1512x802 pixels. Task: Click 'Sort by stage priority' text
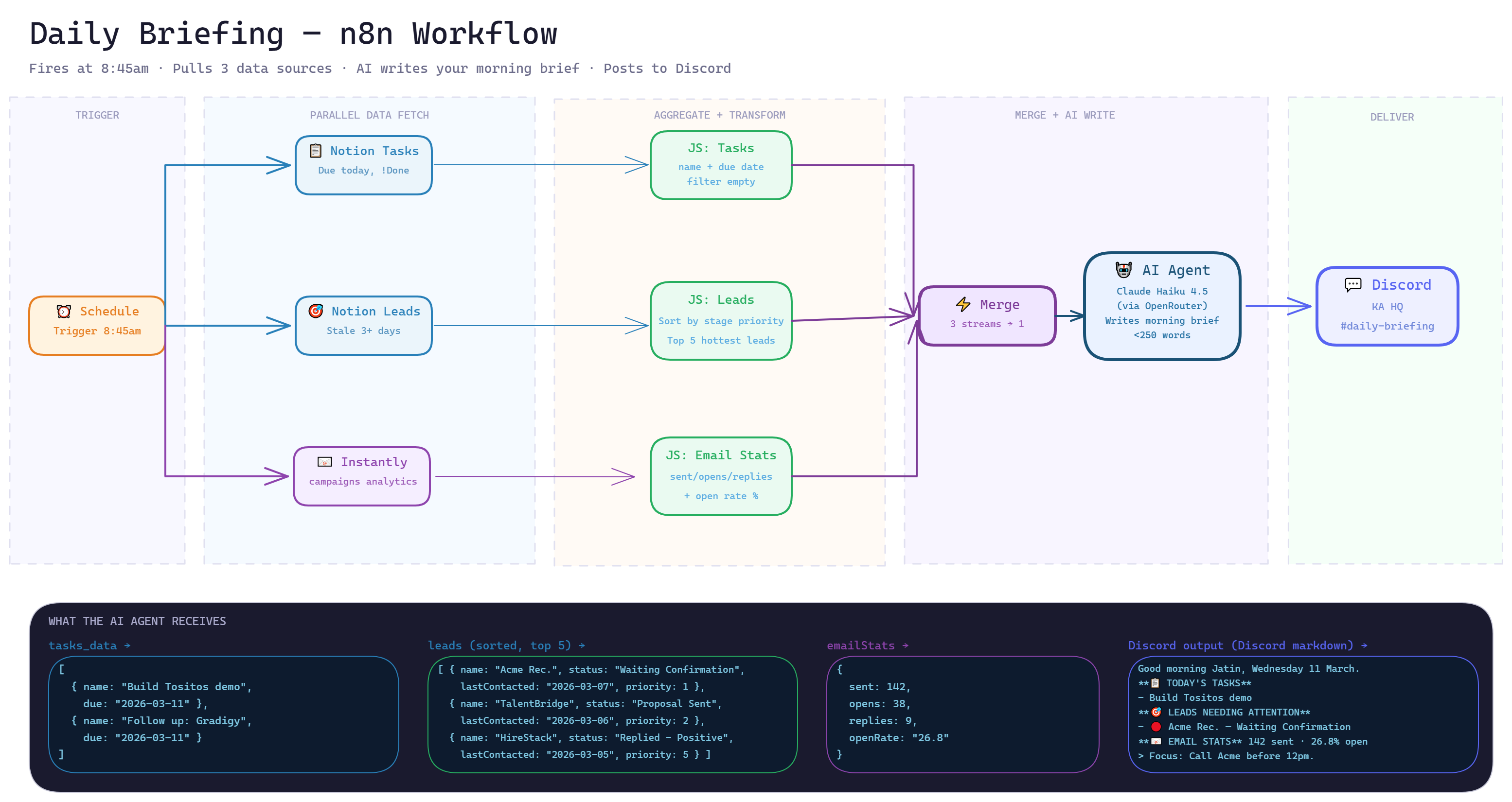721,321
